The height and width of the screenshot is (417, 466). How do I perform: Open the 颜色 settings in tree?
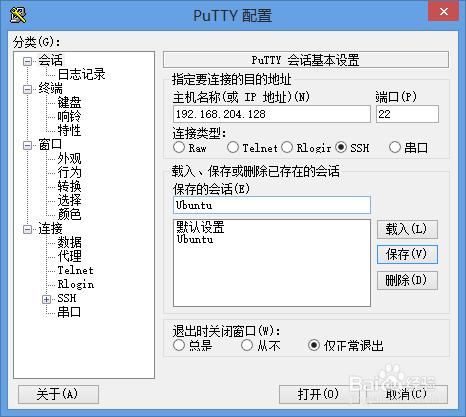click(69, 214)
